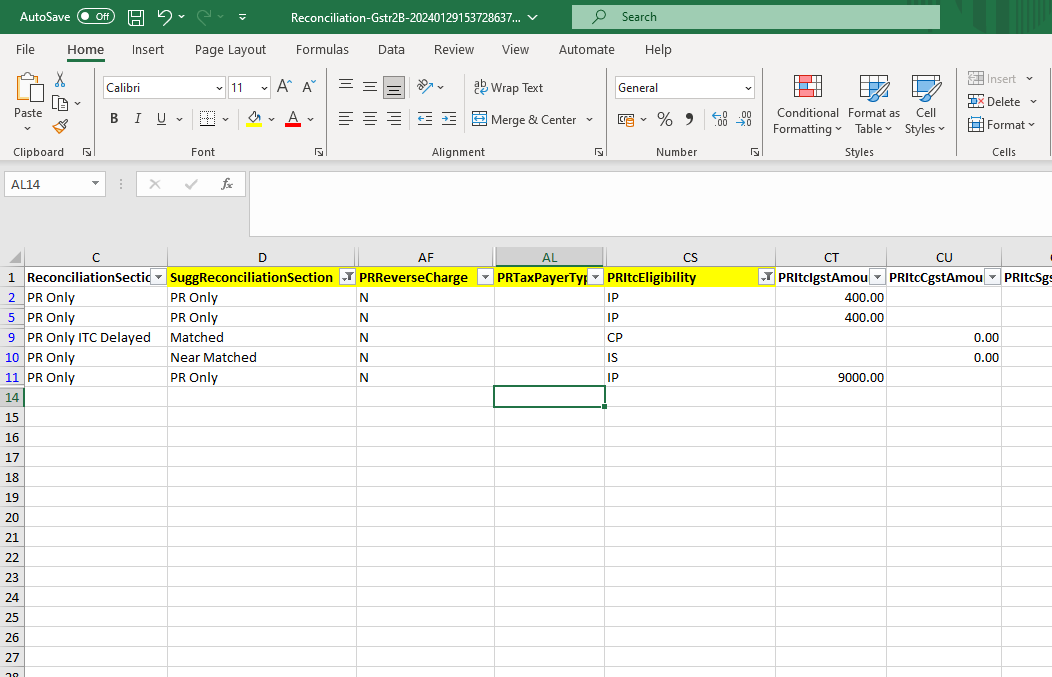Screen dimensions: 1052x677
Task: Undo the last action
Action: coord(164,17)
